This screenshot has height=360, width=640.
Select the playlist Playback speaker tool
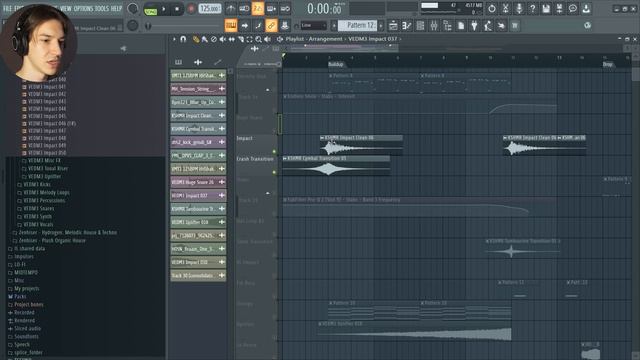pyautogui.click(x=267, y=39)
